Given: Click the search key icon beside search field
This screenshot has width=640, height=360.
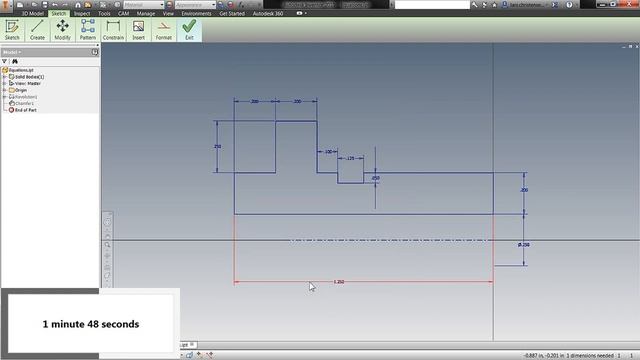Looking at the screenshot, I should pyautogui.click(x=474, y=5).
